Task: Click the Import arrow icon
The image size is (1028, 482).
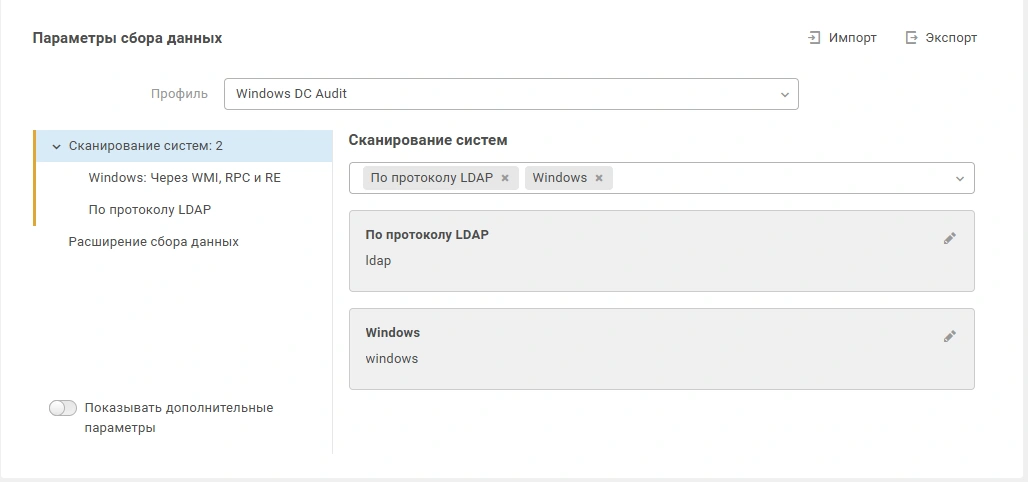Action: point(814,38)
